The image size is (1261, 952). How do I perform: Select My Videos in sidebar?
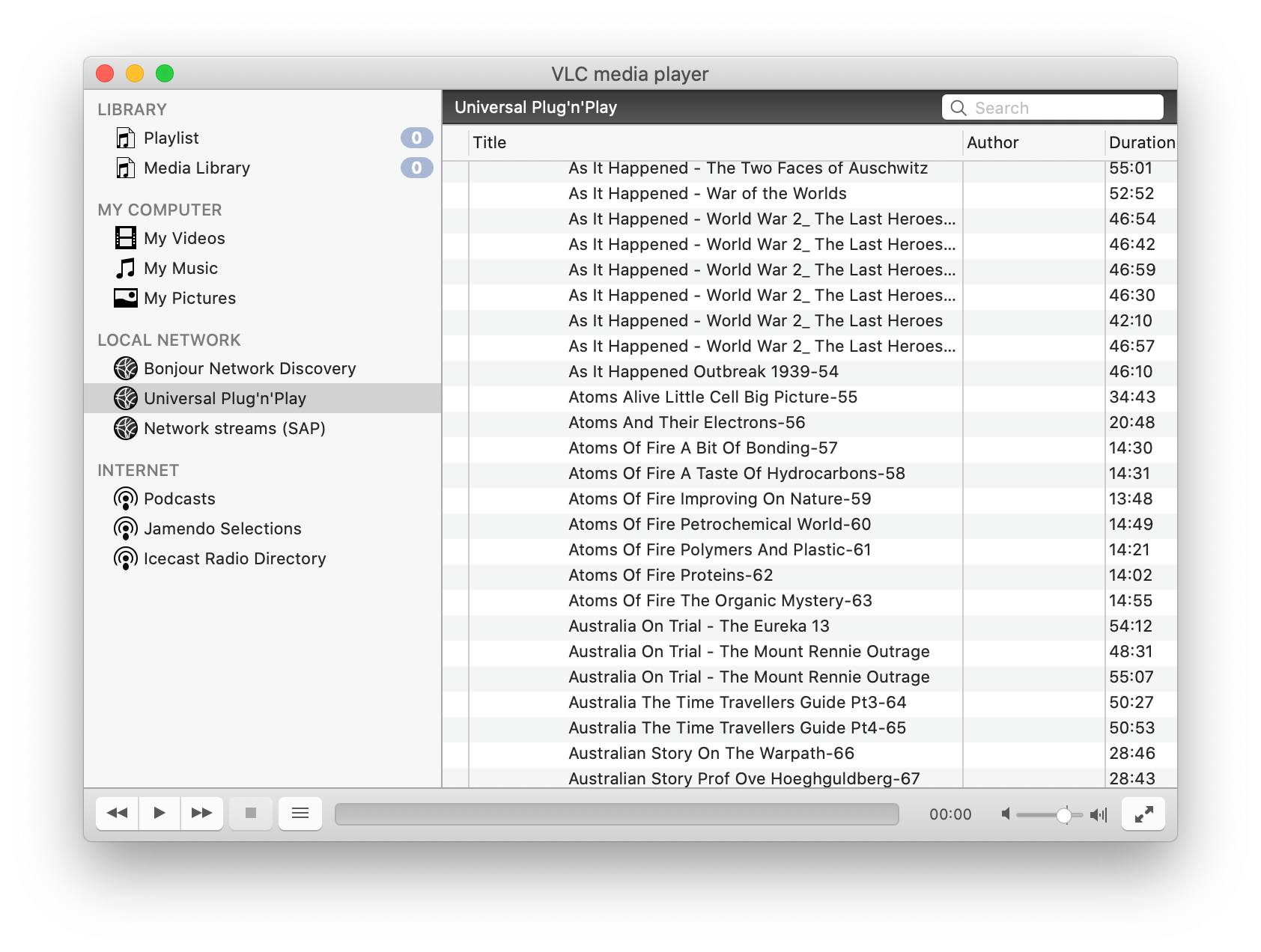point(262,238)
